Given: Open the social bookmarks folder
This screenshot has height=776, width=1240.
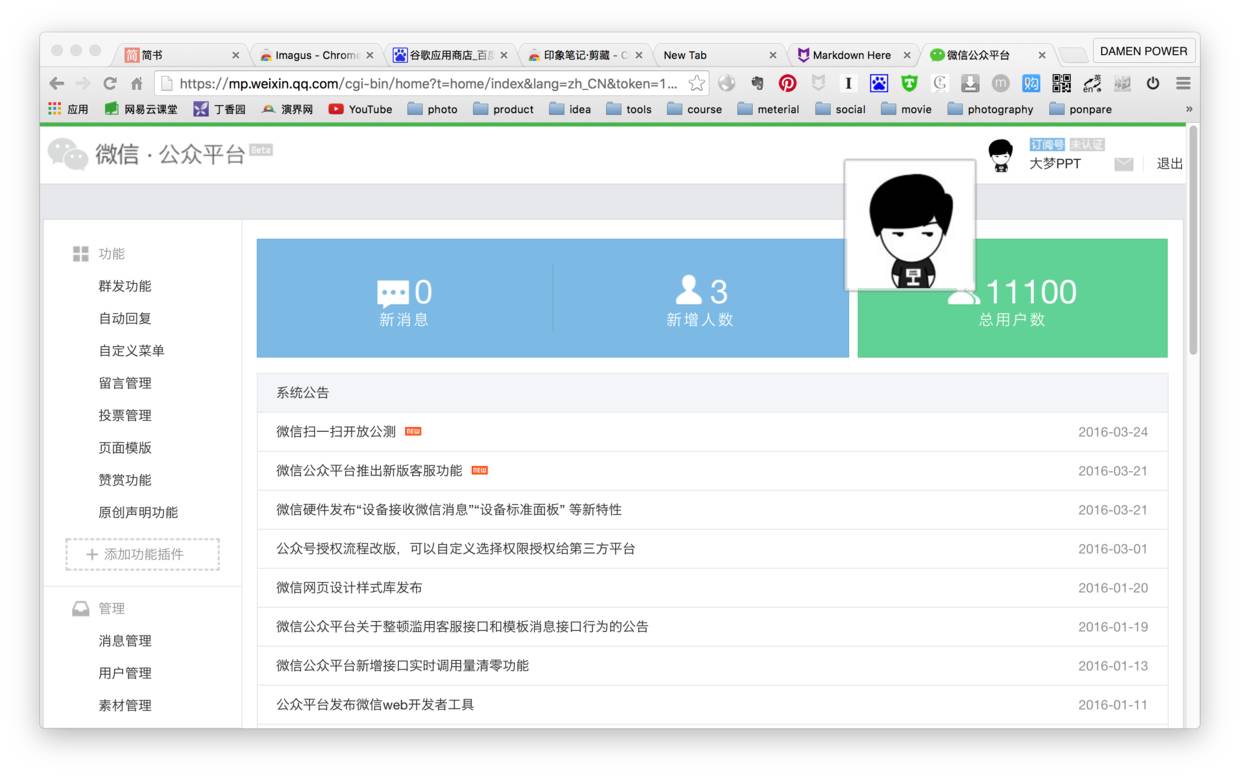Looking at the screenshot, I should coord(840,109).
